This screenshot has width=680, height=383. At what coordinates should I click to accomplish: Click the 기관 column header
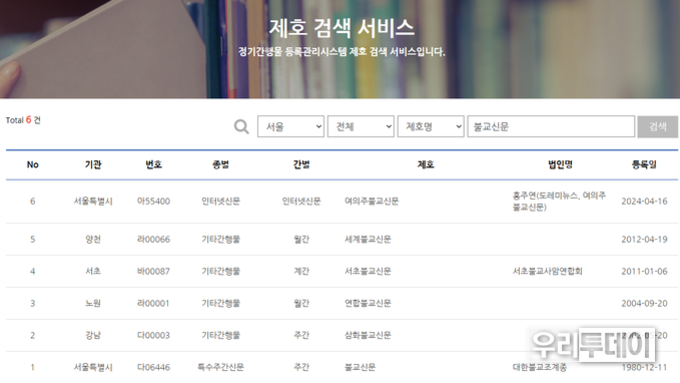(93, 164)
